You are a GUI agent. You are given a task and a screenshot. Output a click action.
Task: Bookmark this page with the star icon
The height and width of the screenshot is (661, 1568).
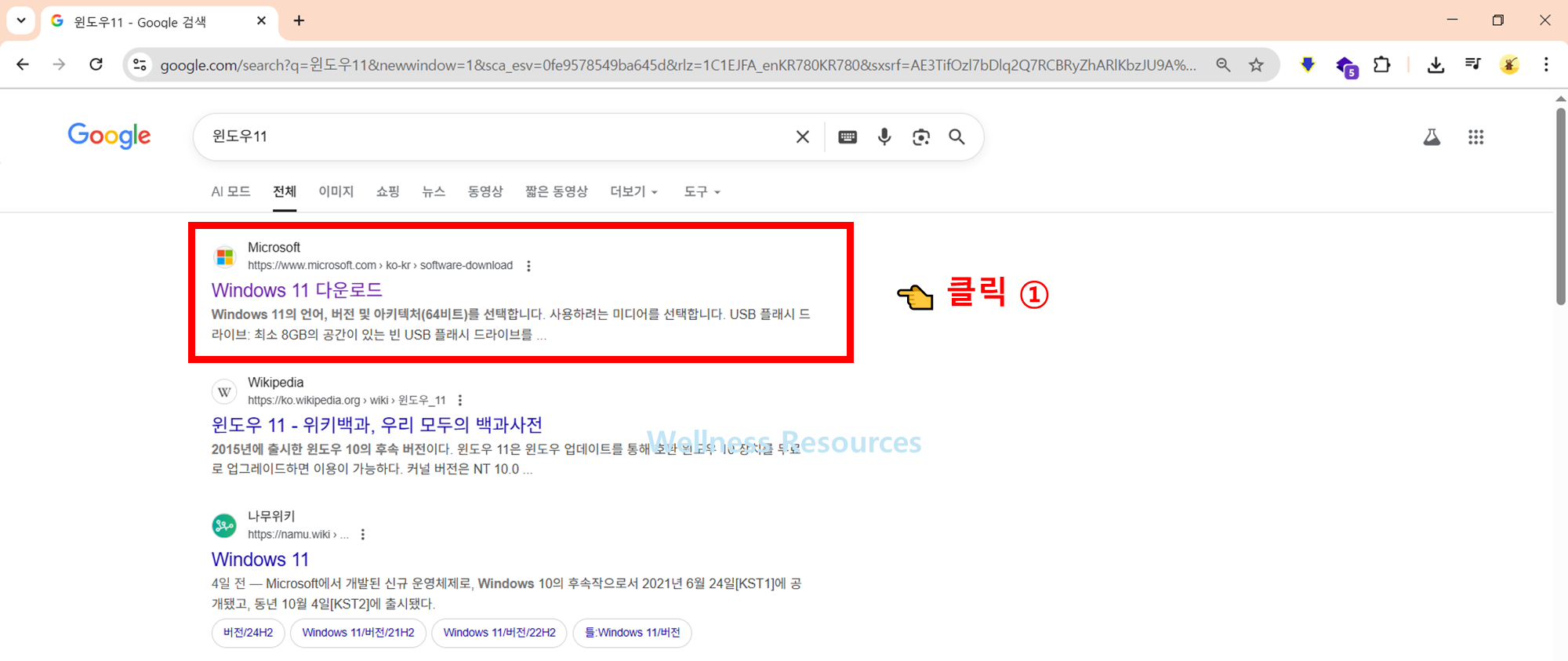coord(1257,65)
